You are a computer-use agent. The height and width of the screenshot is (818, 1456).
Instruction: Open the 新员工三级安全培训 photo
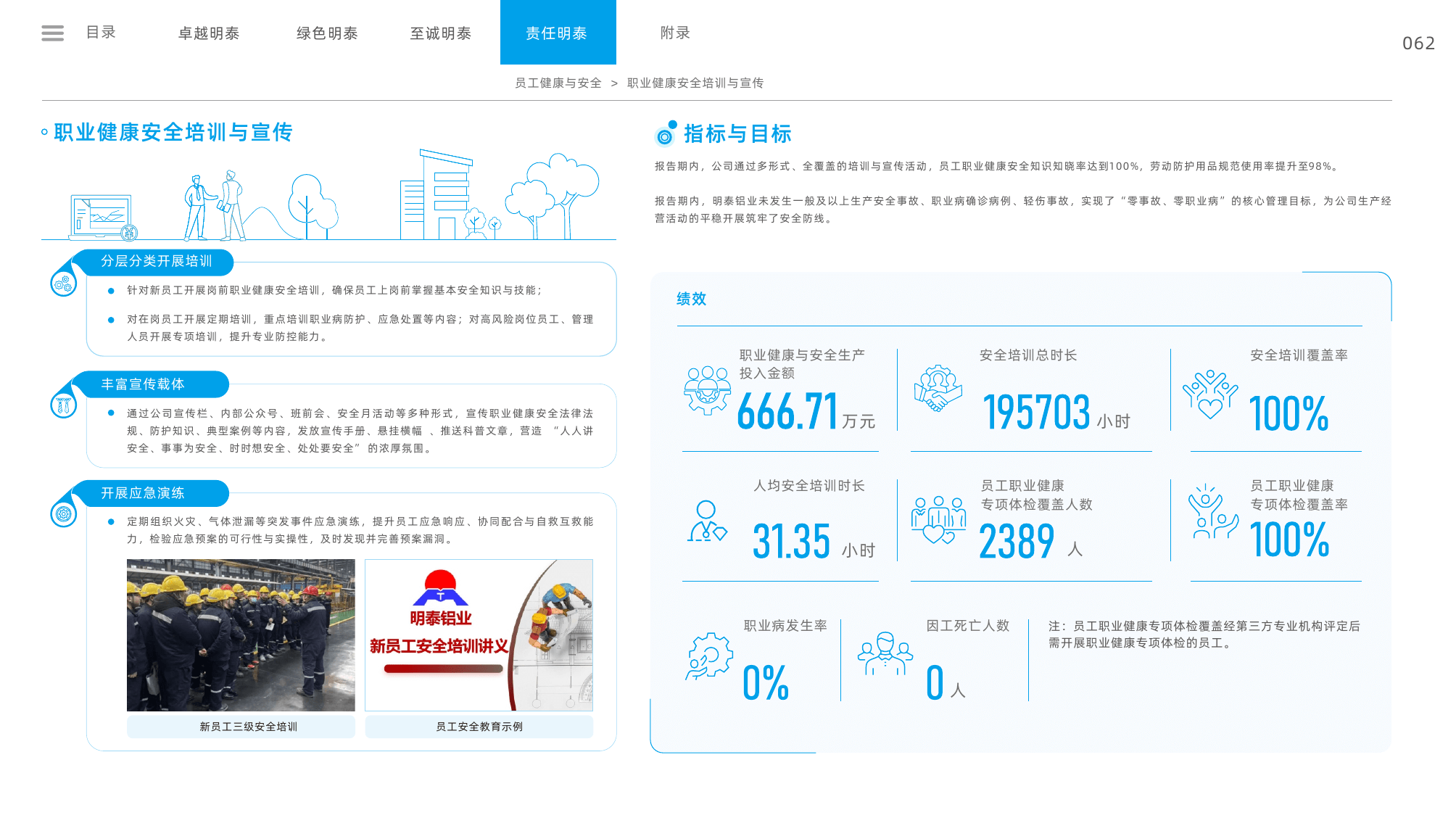(241, 635)
